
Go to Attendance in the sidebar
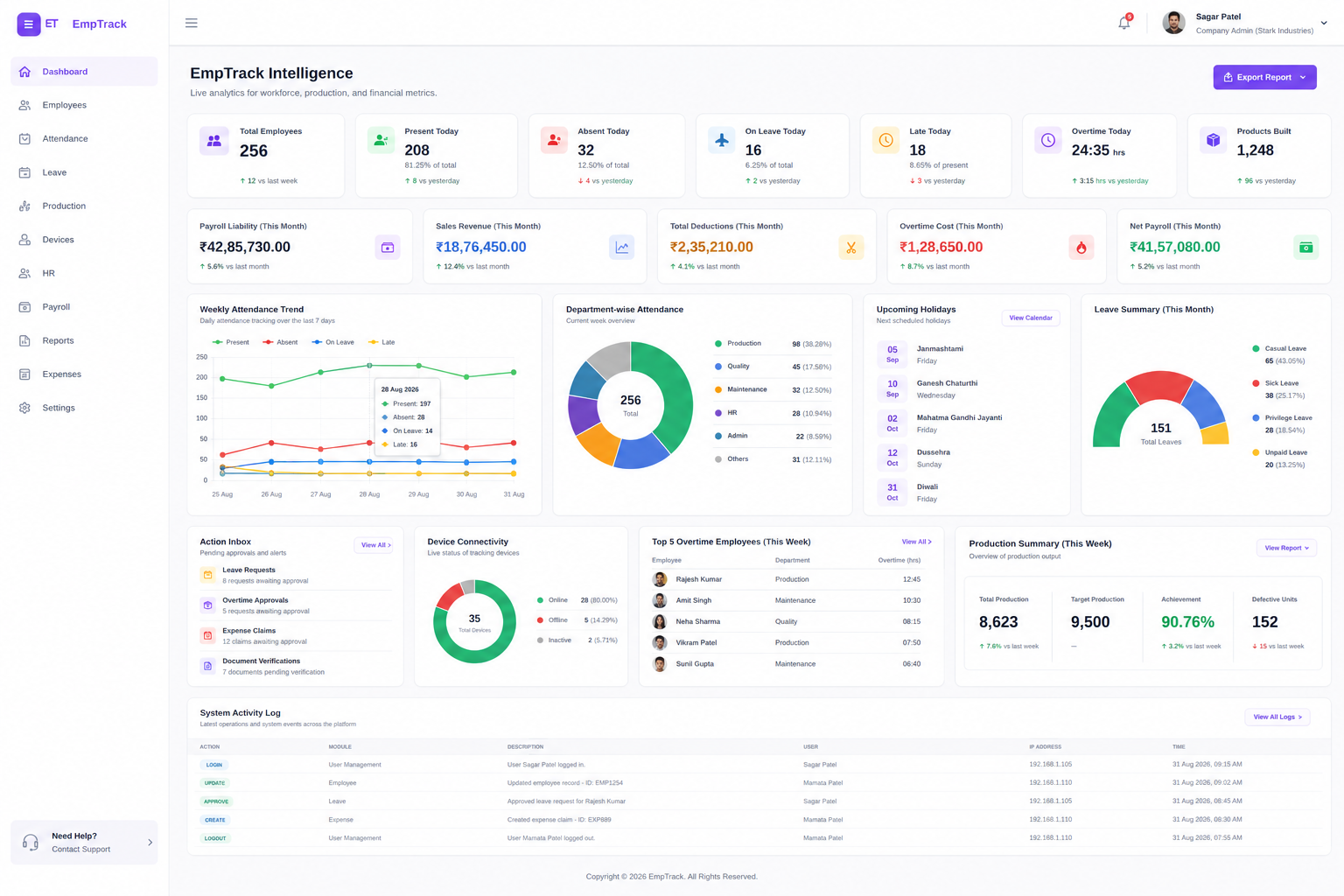click(84, 138)
